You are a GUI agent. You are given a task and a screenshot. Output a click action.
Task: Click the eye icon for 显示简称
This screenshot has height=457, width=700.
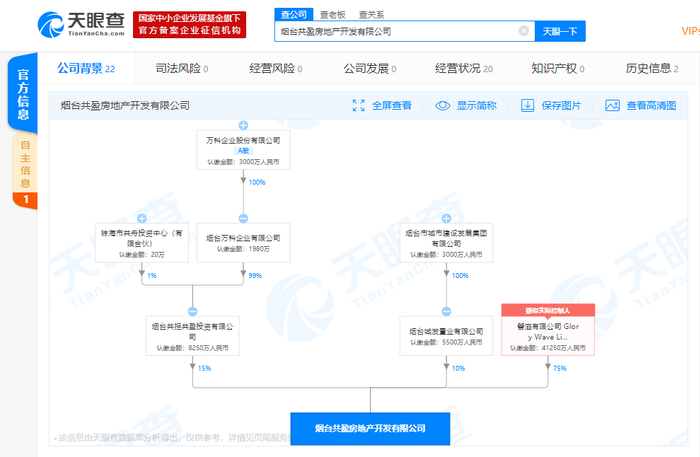442,105
